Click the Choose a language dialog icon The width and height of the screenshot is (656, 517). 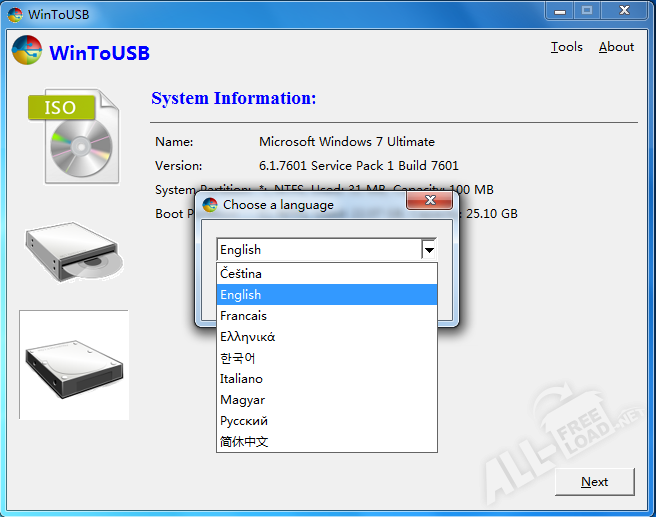[210, 205]
